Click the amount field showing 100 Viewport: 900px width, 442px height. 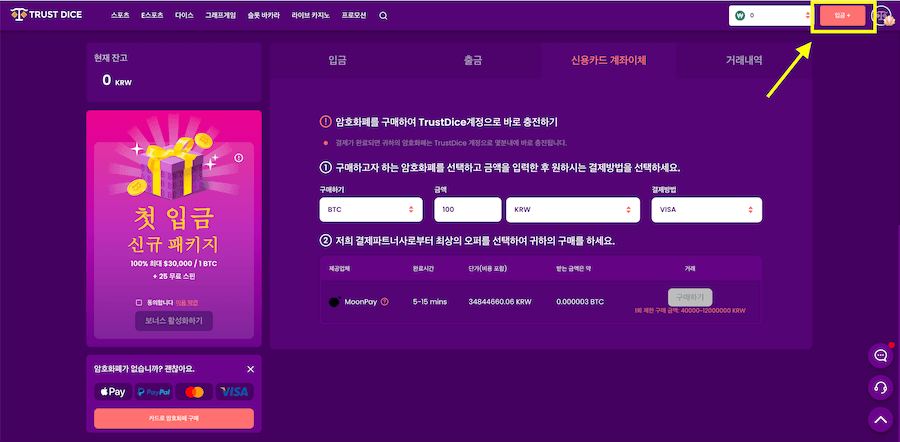click(x=467, y=210)
